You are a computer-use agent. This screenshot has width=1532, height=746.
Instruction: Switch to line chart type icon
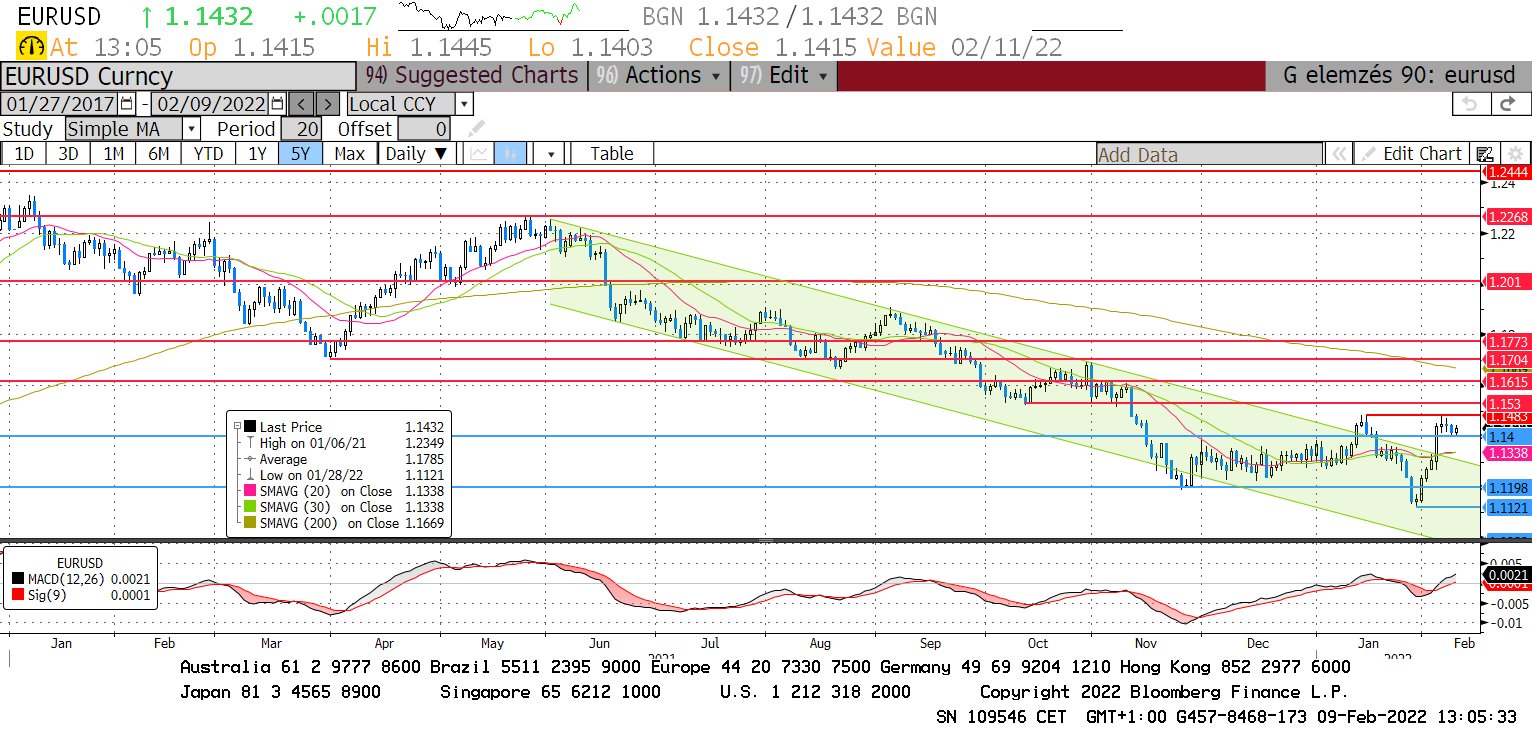pos(479,153)
